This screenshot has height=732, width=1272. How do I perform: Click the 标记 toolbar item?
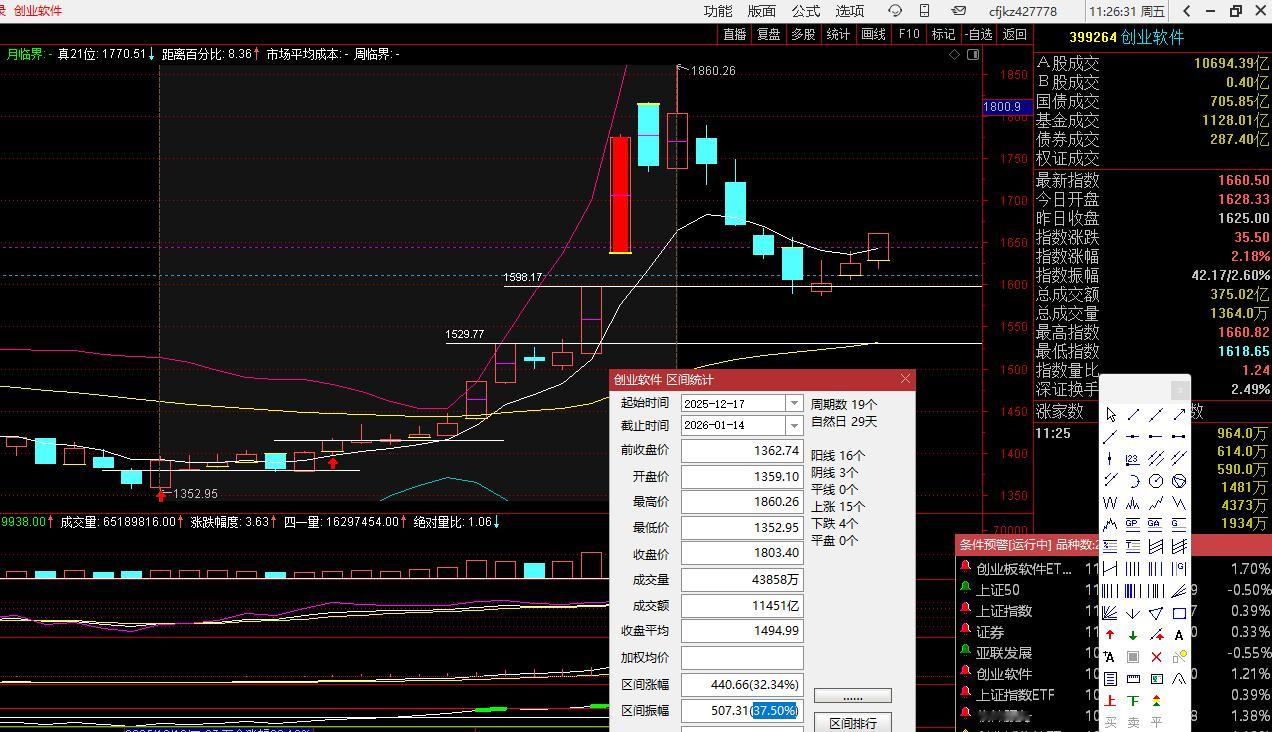943,34
